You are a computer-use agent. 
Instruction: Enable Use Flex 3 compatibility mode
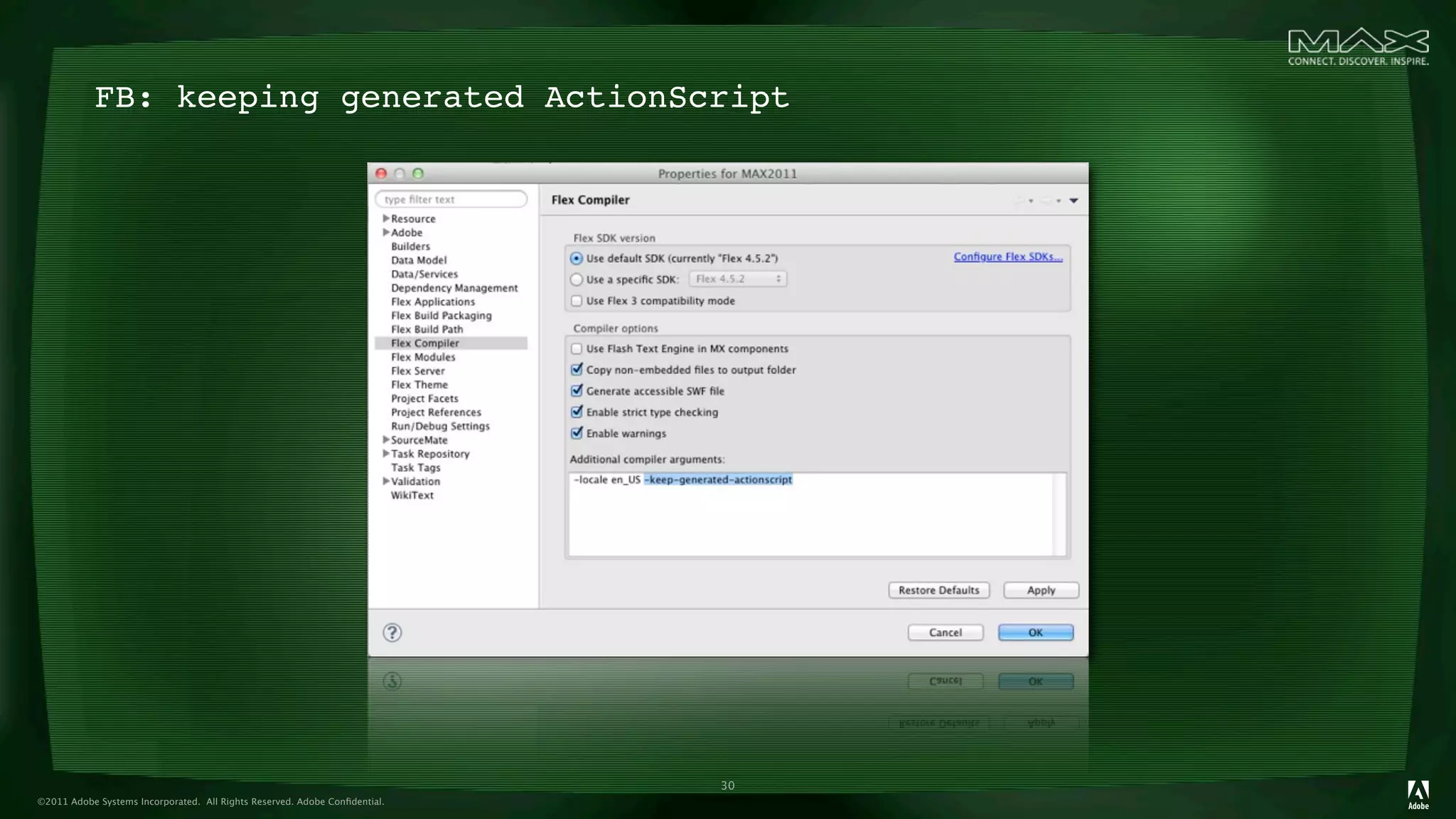[577, 301]
